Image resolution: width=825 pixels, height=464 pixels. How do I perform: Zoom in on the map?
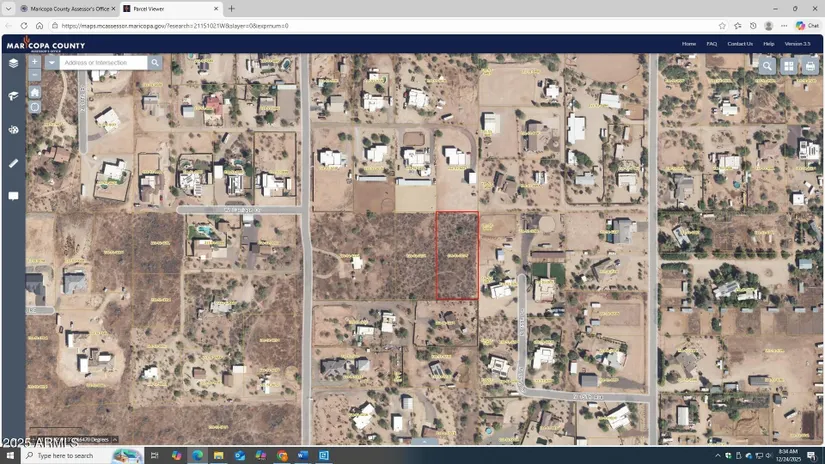34,62
